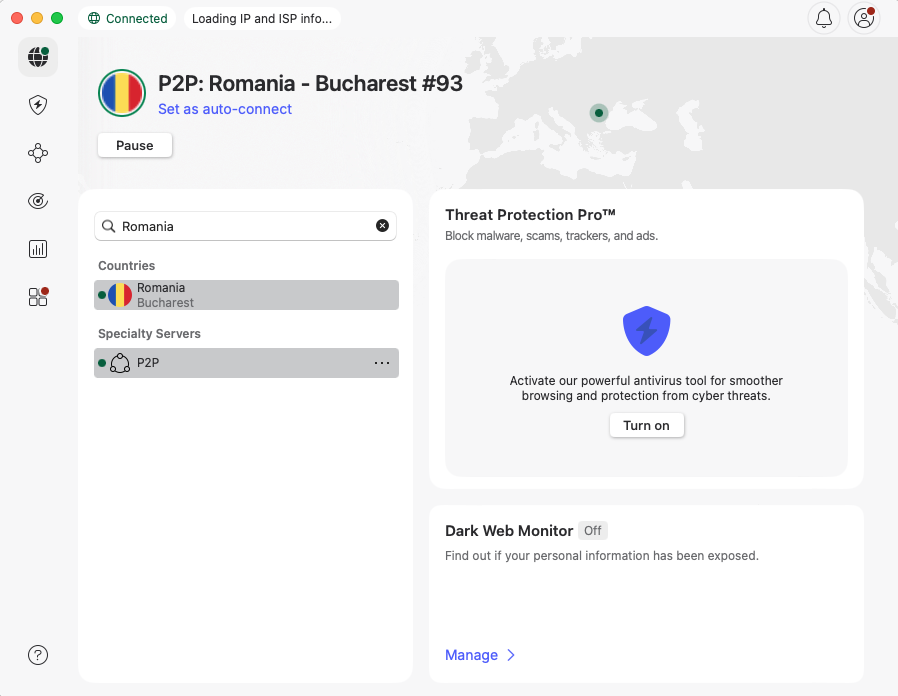This screenshot has width=898, height=696.
Task: Open notifications bell icon
Action: click(824, 18)
